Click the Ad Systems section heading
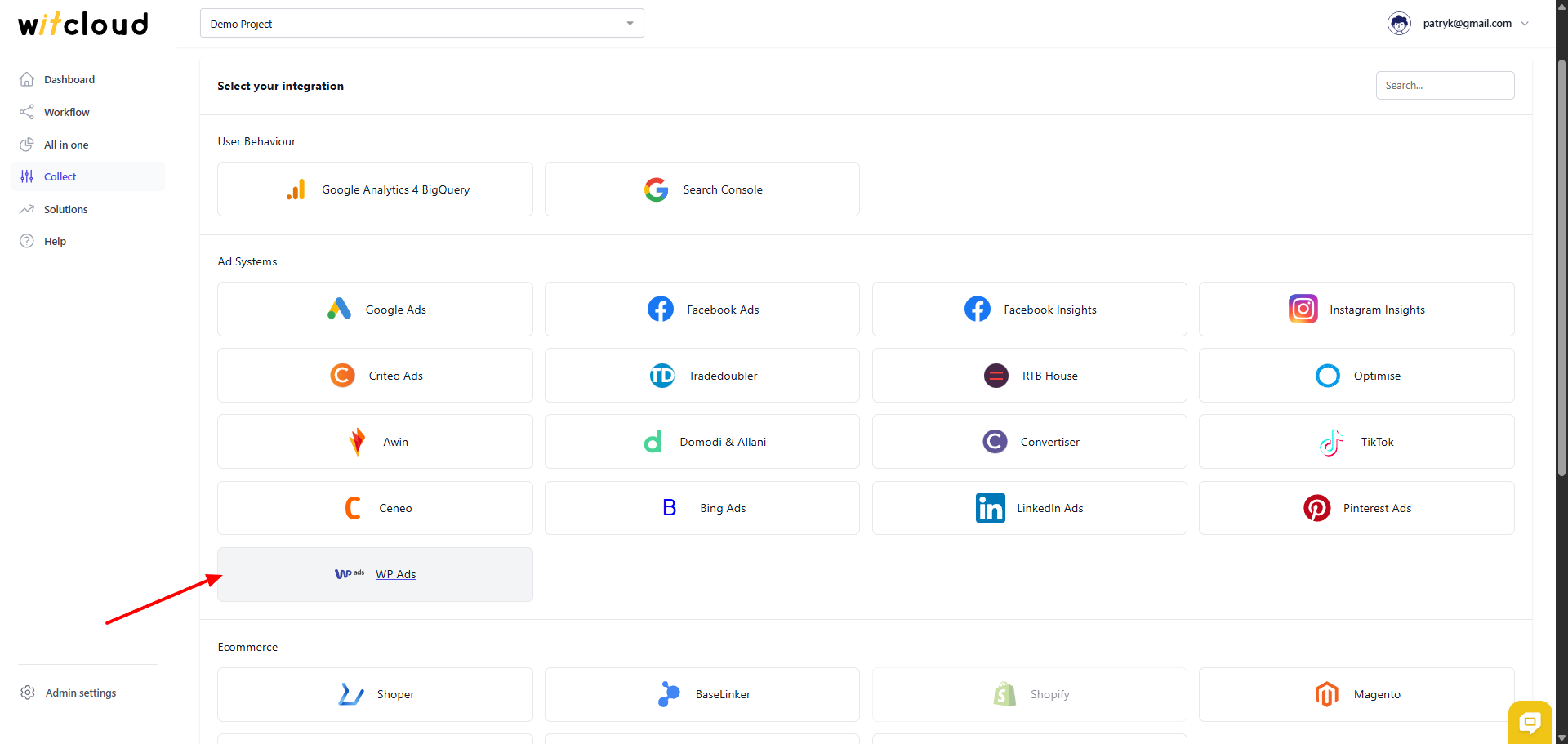Screen dimensions: 1568x744 click(247, 261)
